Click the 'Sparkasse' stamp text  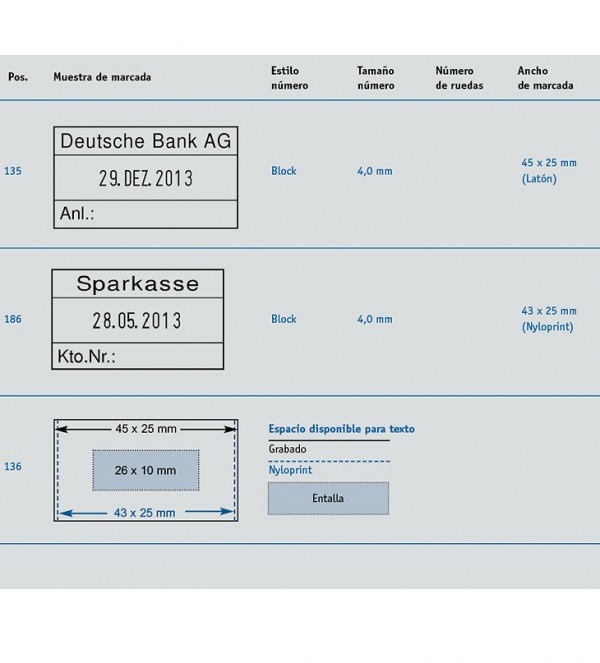(x=137, y=284)
